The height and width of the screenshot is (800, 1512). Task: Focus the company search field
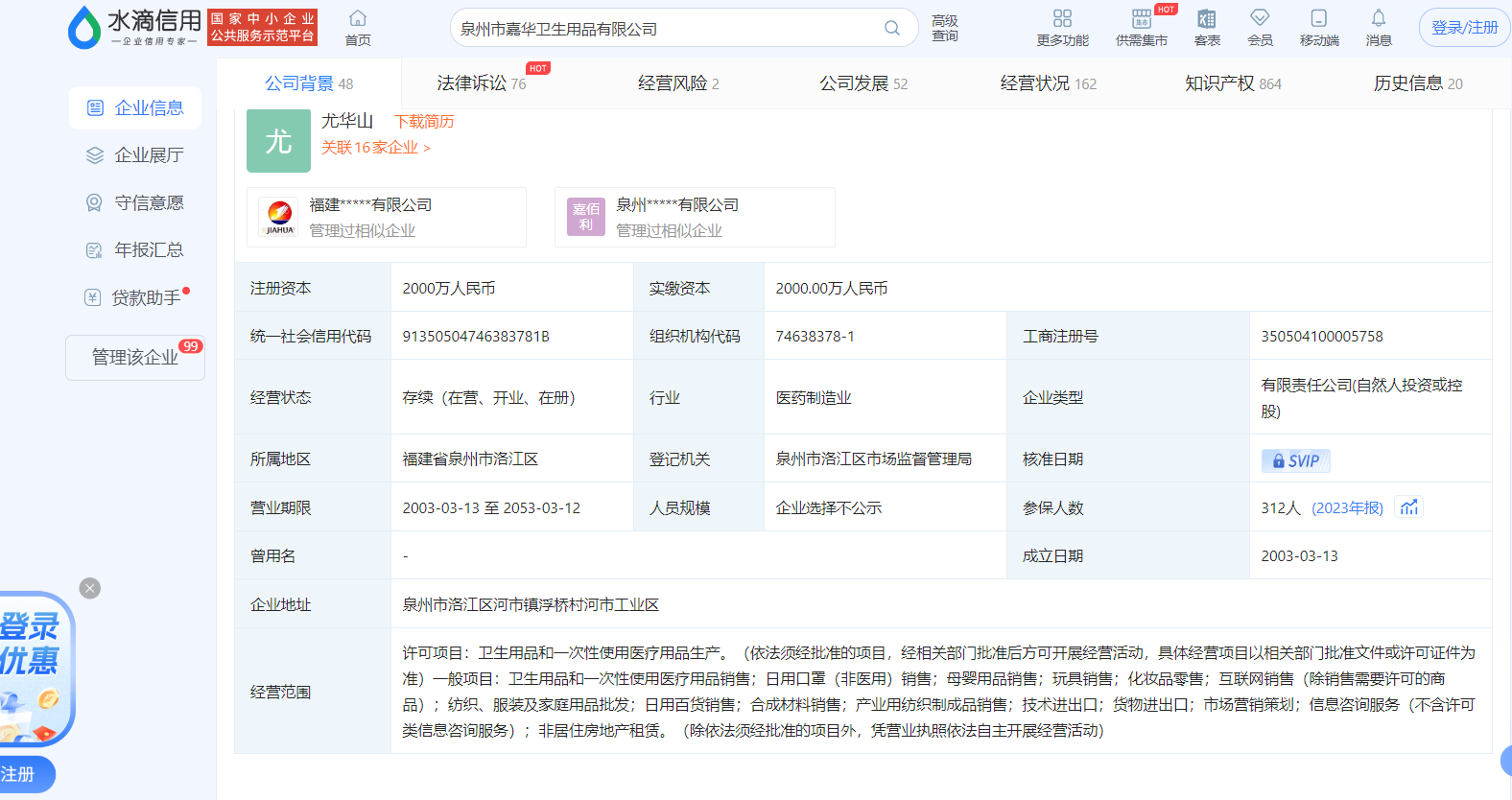(x=667, y=29)
